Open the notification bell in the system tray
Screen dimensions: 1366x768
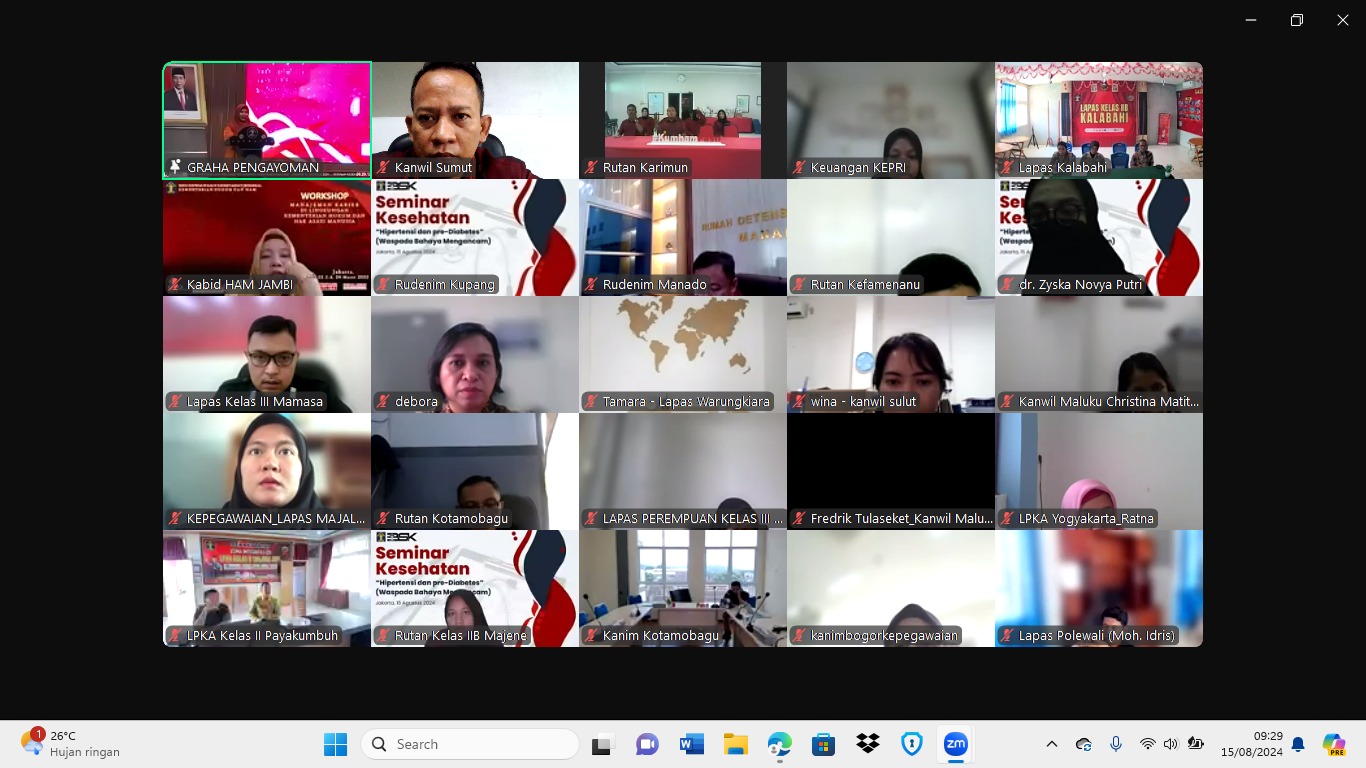point(1298,744)
